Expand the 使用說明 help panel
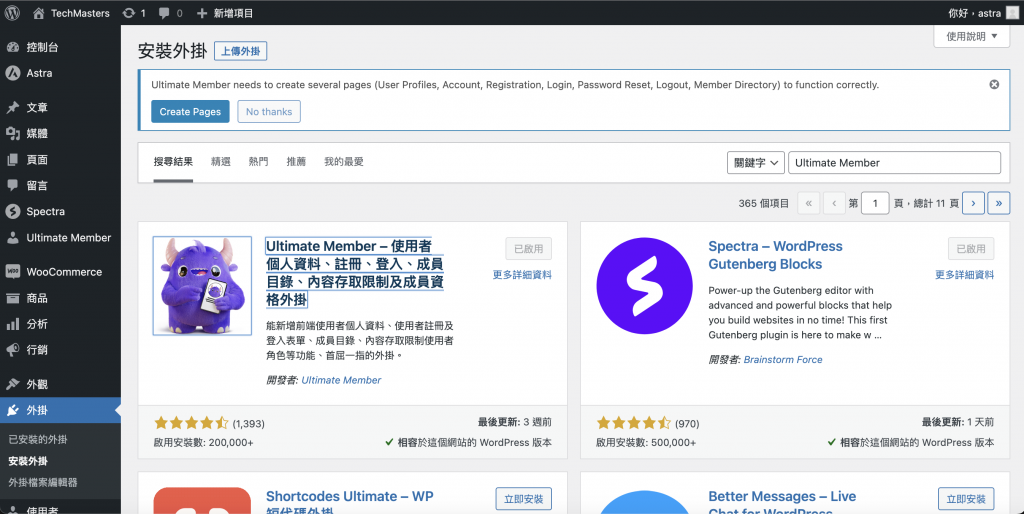Screen dimensions: 1024x514 click(972, 36)
